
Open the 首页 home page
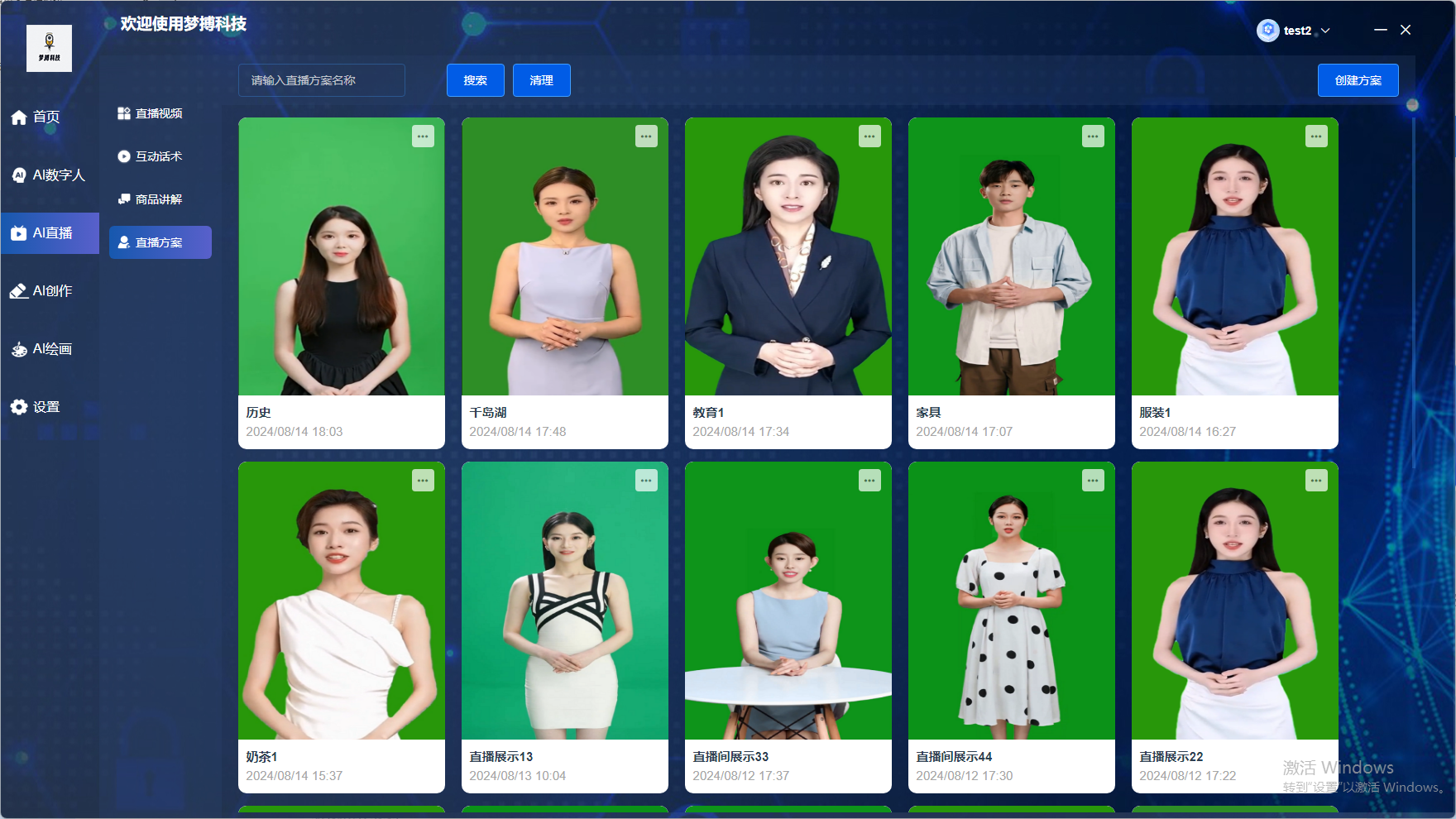coord(36,117)
